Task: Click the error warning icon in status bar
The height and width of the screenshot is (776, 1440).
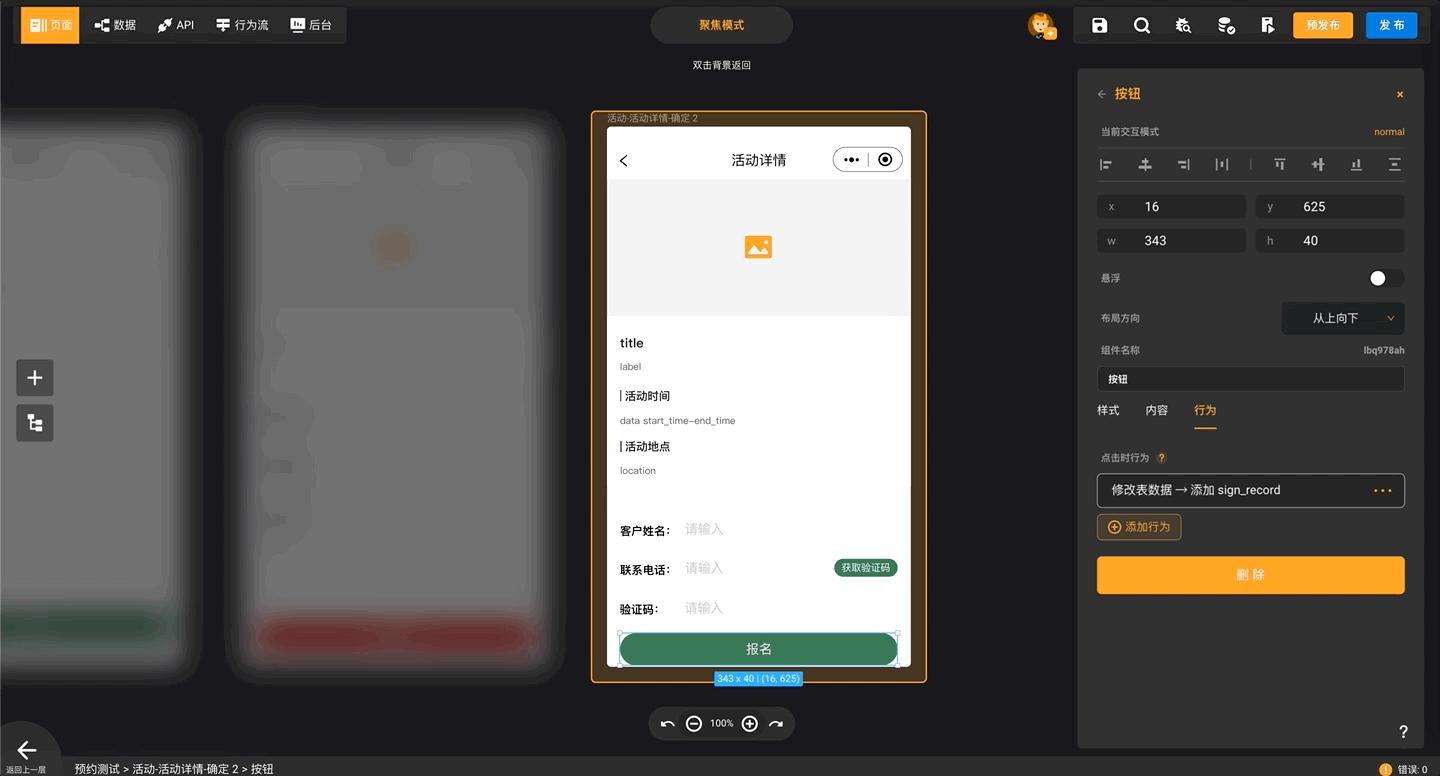Action: tap(1385, 769)
